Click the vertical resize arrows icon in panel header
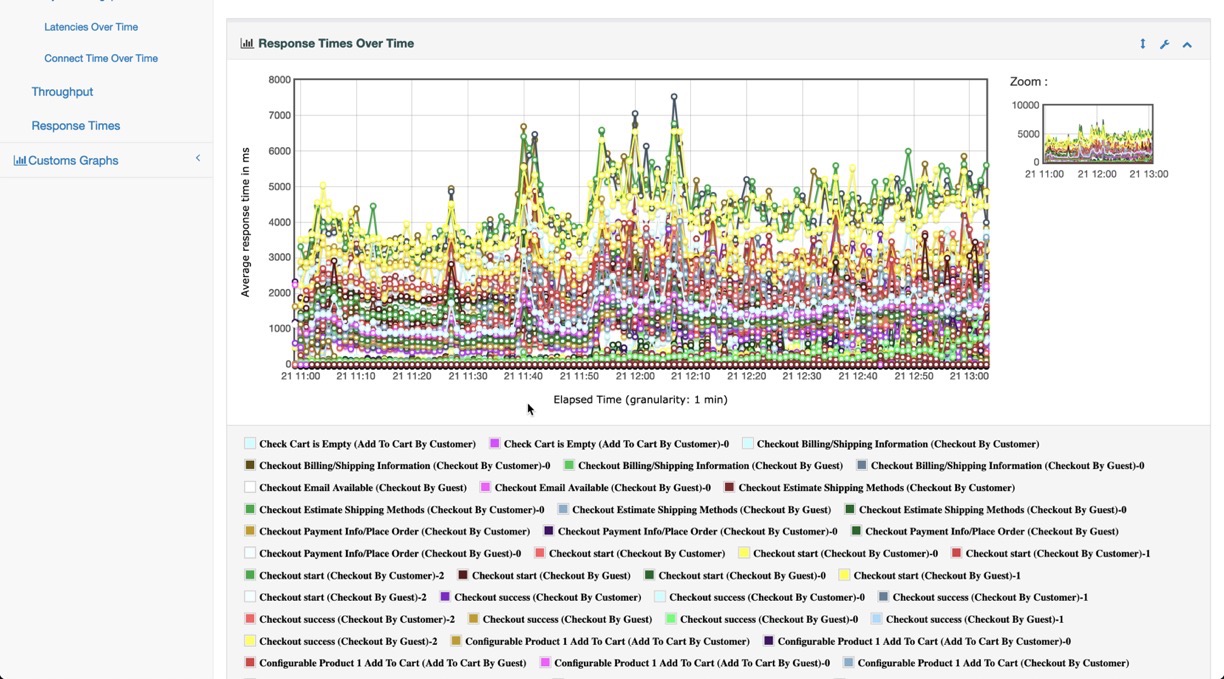The width and height of the screenshot is (1224, 679). [x=1142, y=44]
